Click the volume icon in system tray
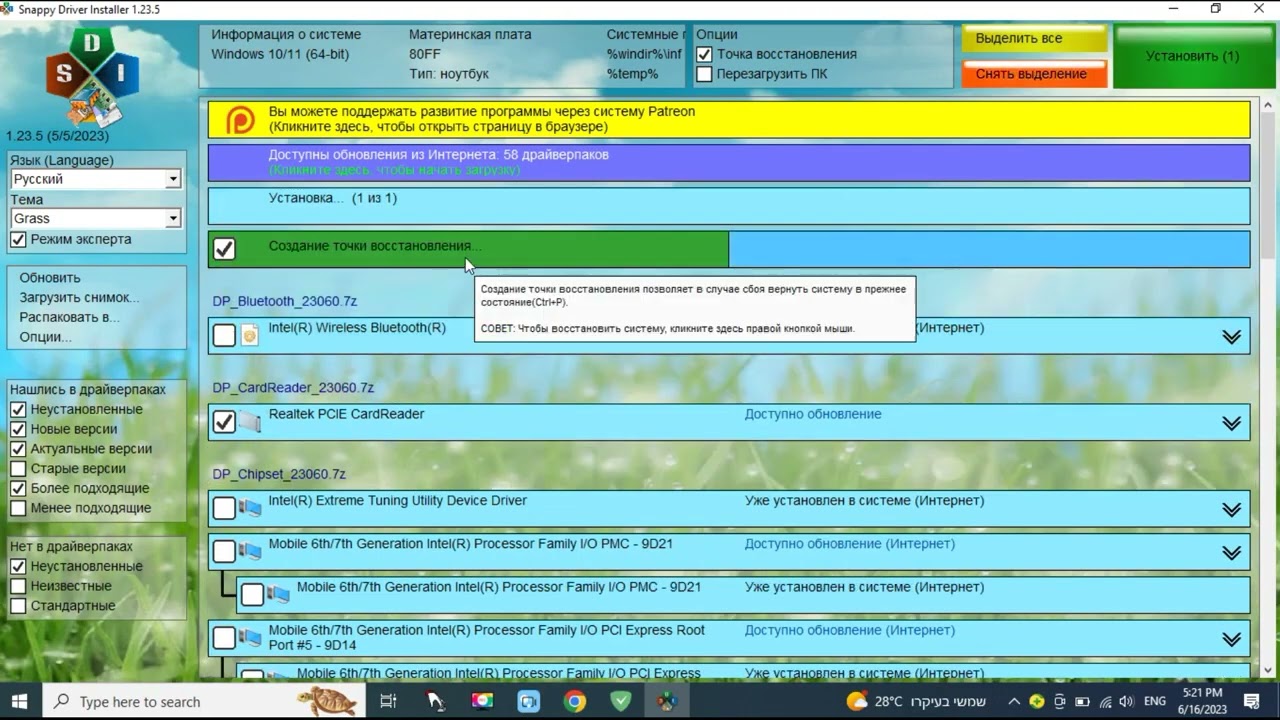Image resolution: width=1280 pixels, height=720 pixels. pos(1126,702)
